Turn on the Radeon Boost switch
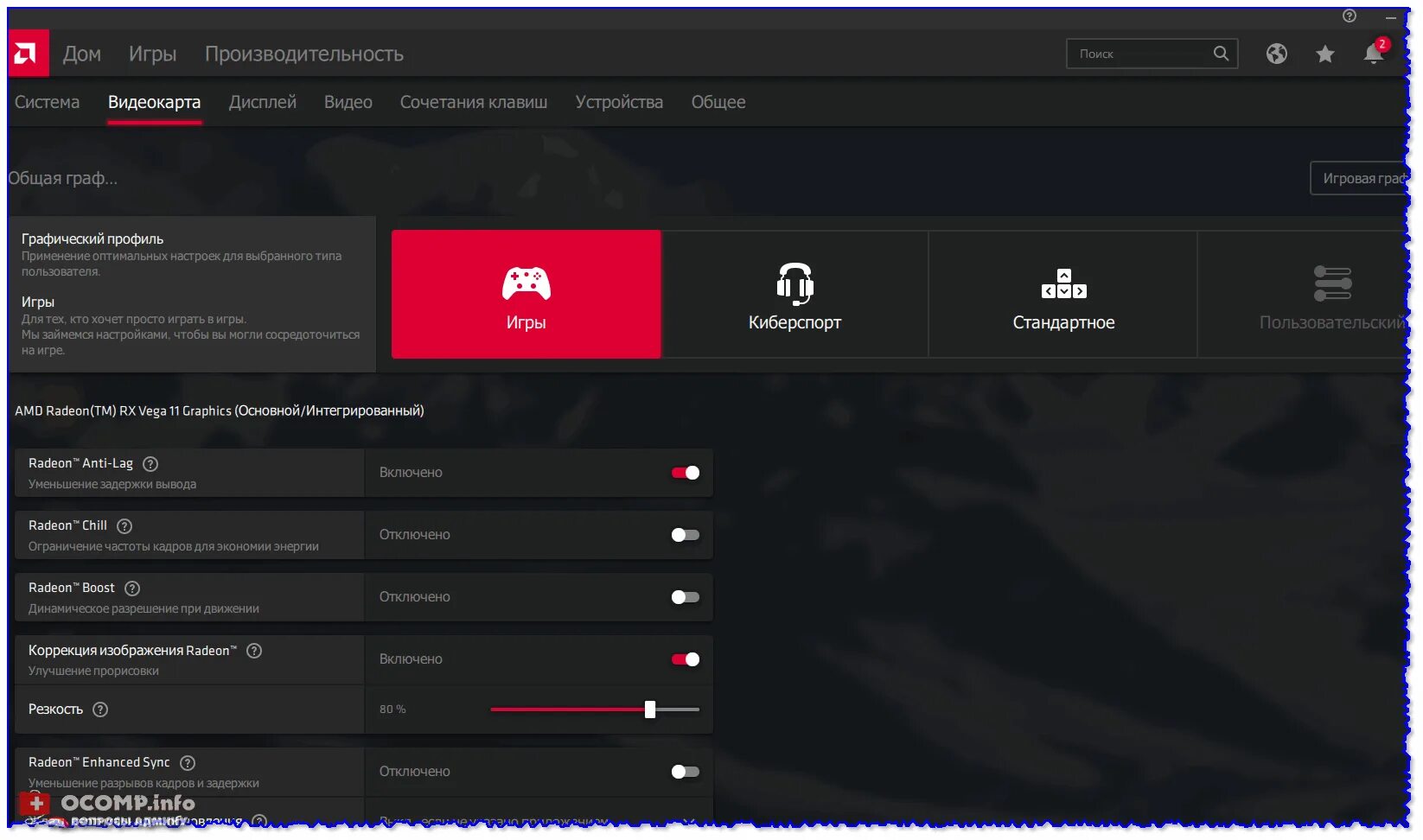This screenshot has width=1423, height=840. pos(686,597)
